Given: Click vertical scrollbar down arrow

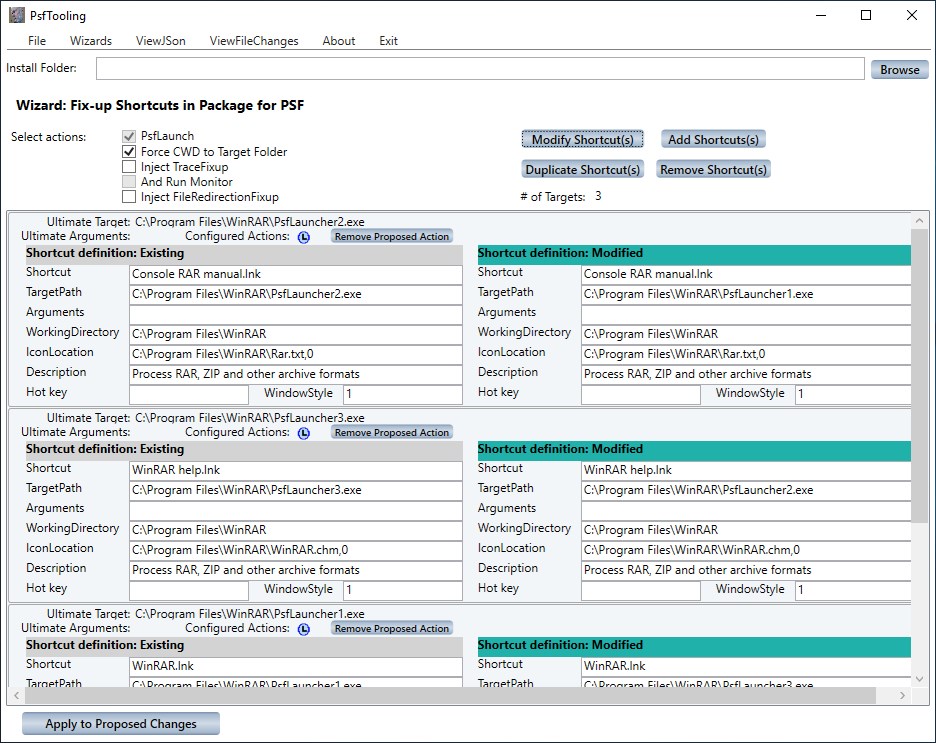Looking at the screenshot, I should pyautogui.click(x=919, y=679).
